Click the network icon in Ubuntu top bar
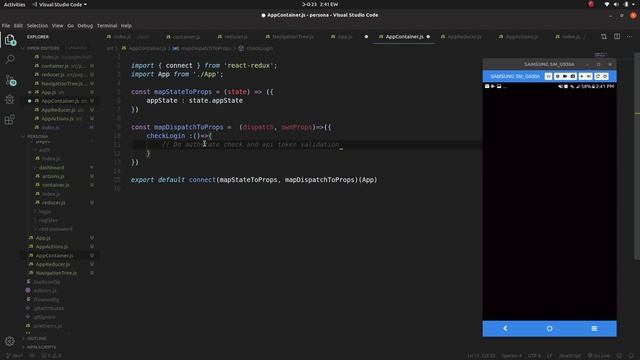The image size is (640, 360). [607, 4]
